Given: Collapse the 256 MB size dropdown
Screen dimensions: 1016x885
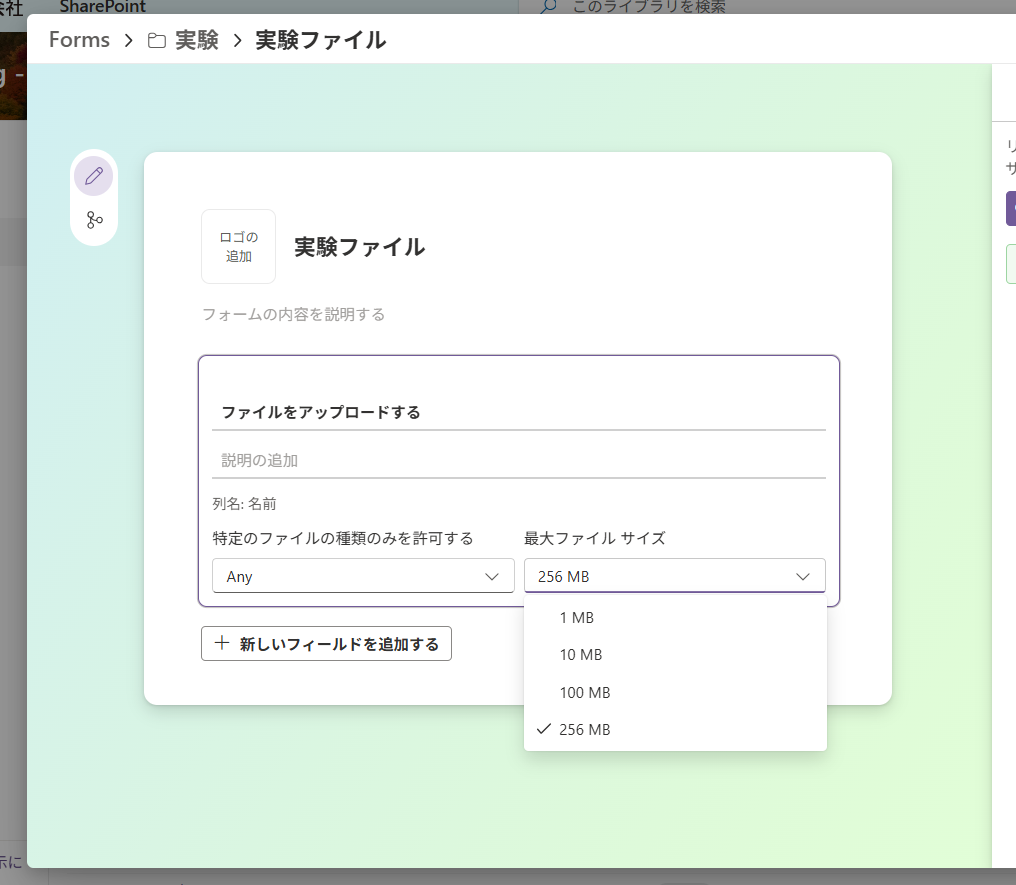Looking at the screenshot, I should [x=674, y=576].
